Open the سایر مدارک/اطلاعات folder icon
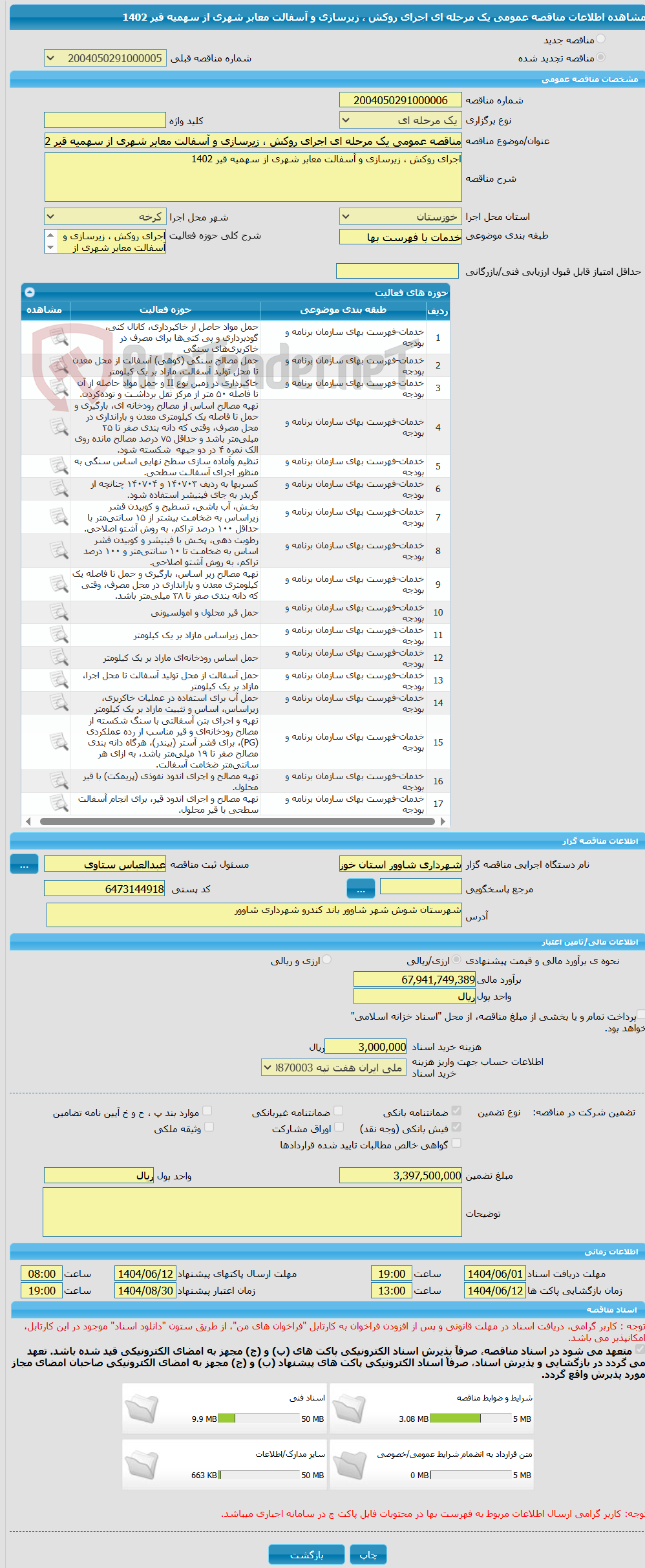645x1568 pixels. 142,1465
